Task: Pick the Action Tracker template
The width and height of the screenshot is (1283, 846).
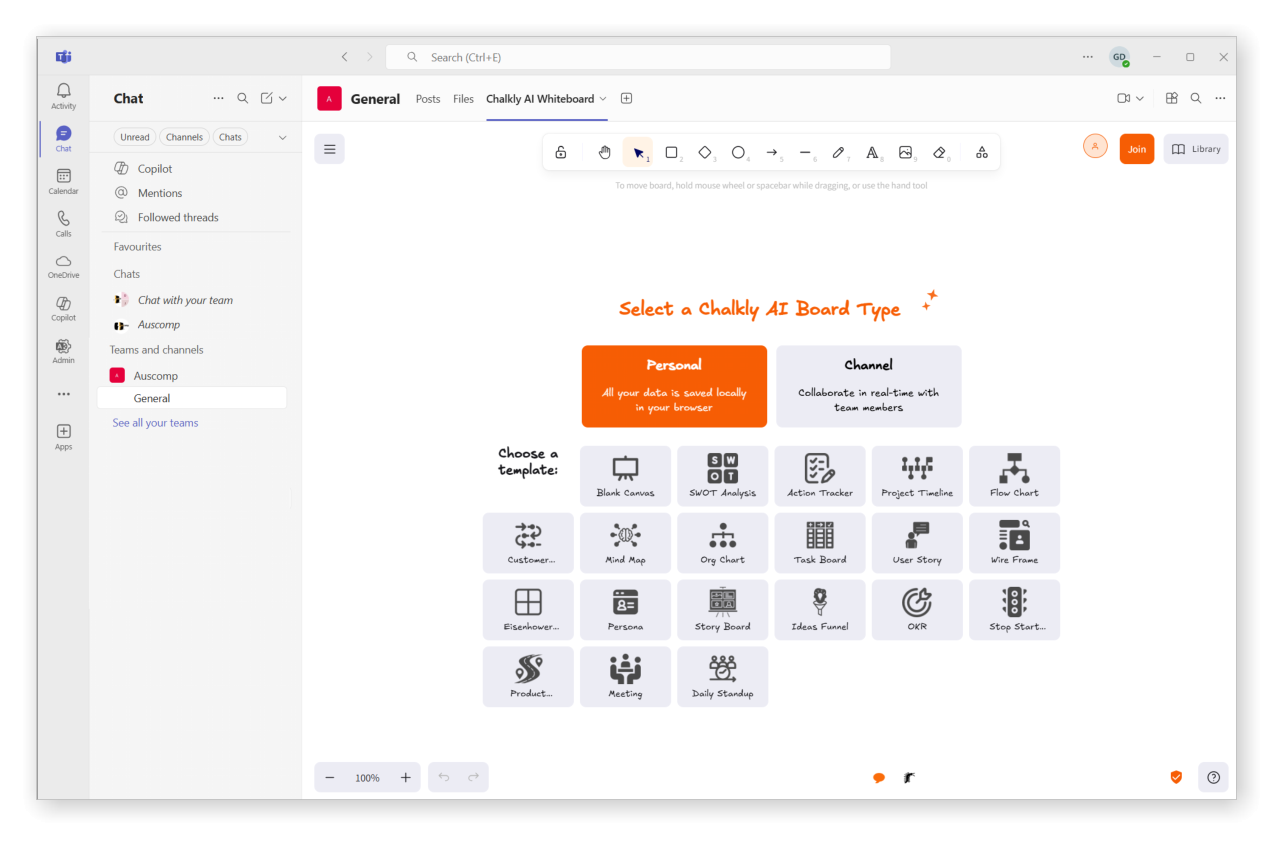Action: pos(819,476)
